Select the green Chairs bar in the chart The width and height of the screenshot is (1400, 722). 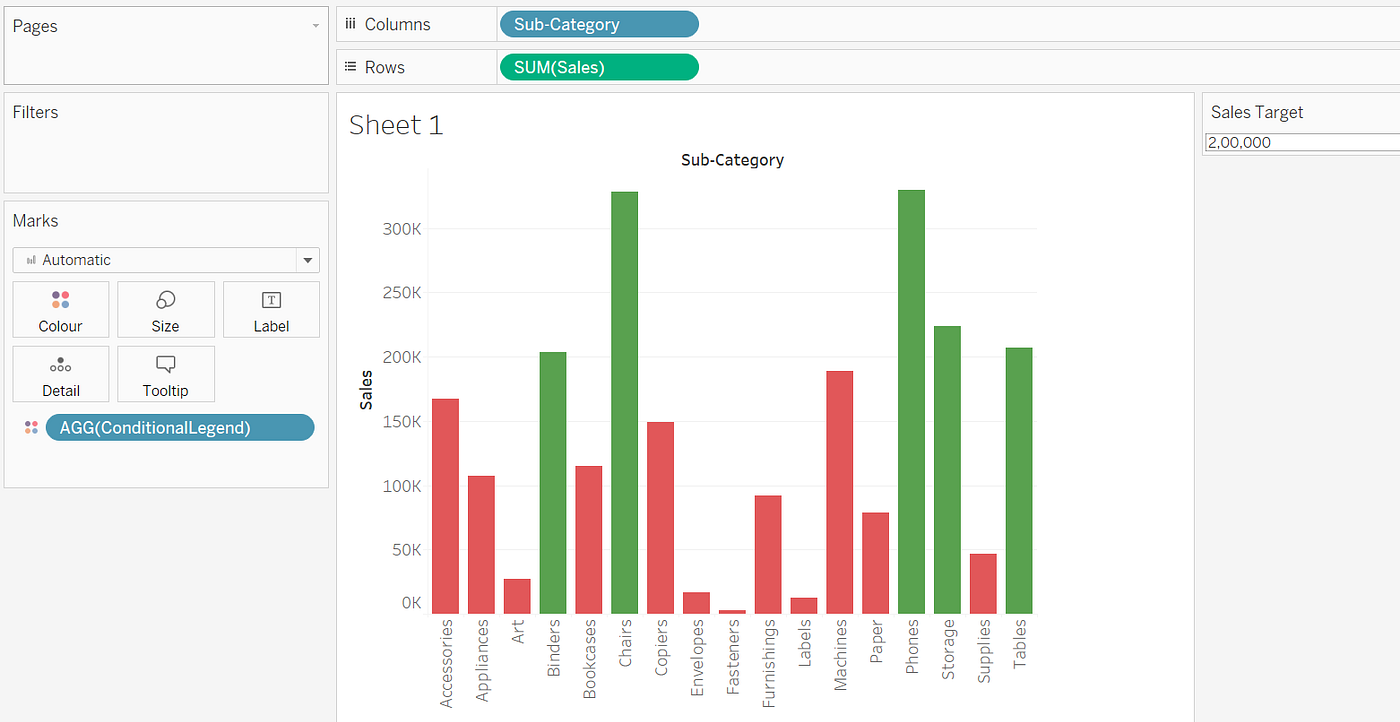click(624, 400)
